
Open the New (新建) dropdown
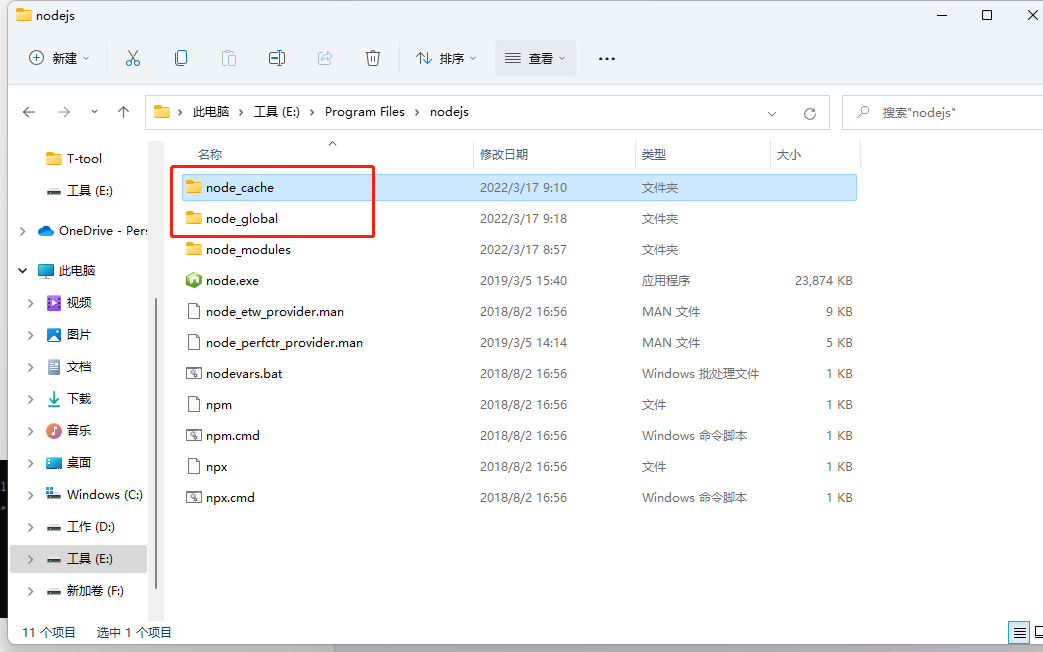click(59, 59)
